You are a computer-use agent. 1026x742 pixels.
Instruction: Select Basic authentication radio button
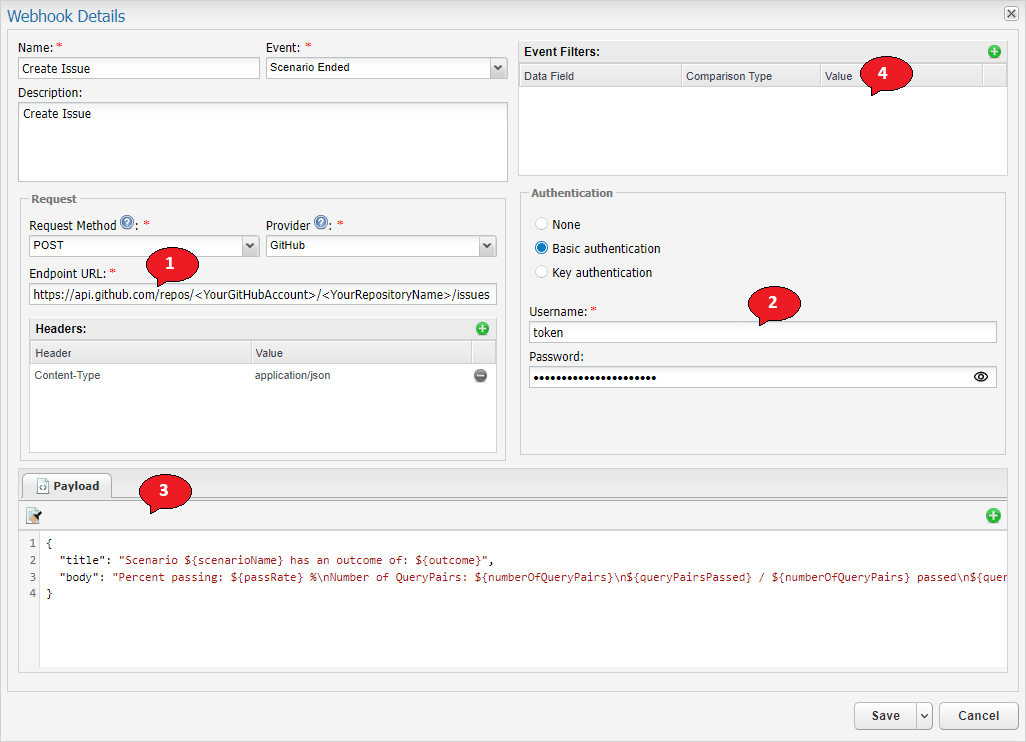(542, 249)
